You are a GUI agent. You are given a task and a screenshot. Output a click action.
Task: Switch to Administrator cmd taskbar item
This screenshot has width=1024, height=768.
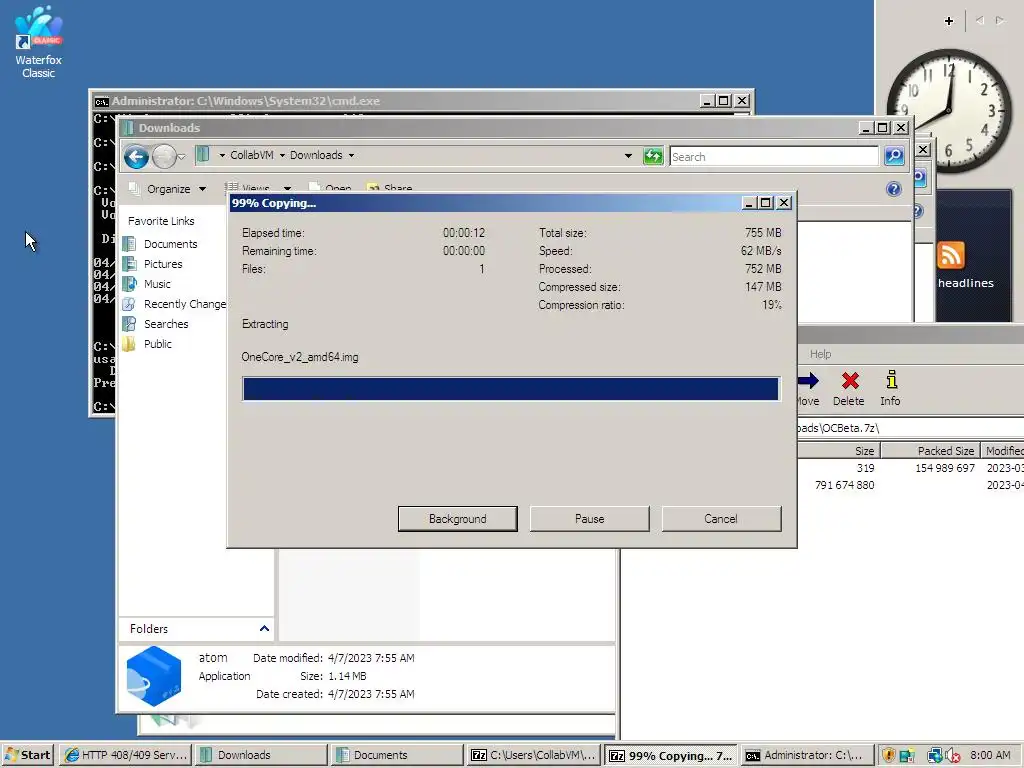point(807,755)
